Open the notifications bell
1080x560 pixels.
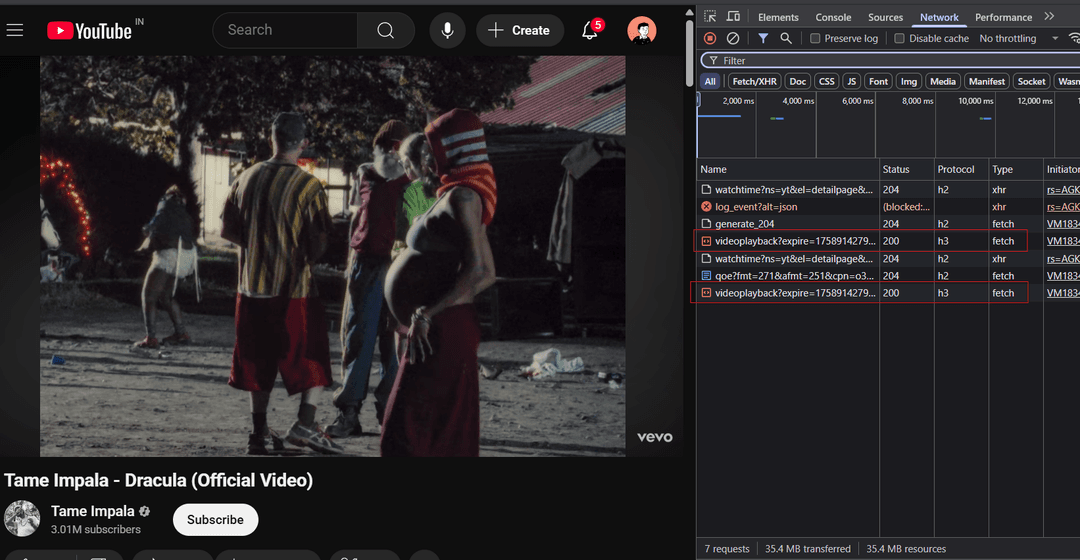tap(590, 31)
